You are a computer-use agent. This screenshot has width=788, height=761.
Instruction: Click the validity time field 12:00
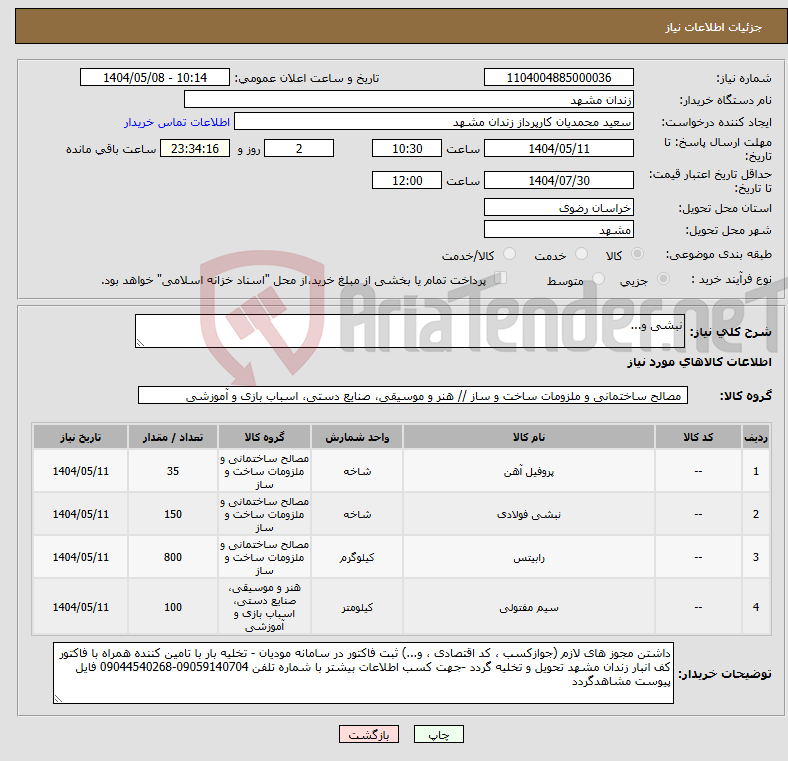click(407, 180)
